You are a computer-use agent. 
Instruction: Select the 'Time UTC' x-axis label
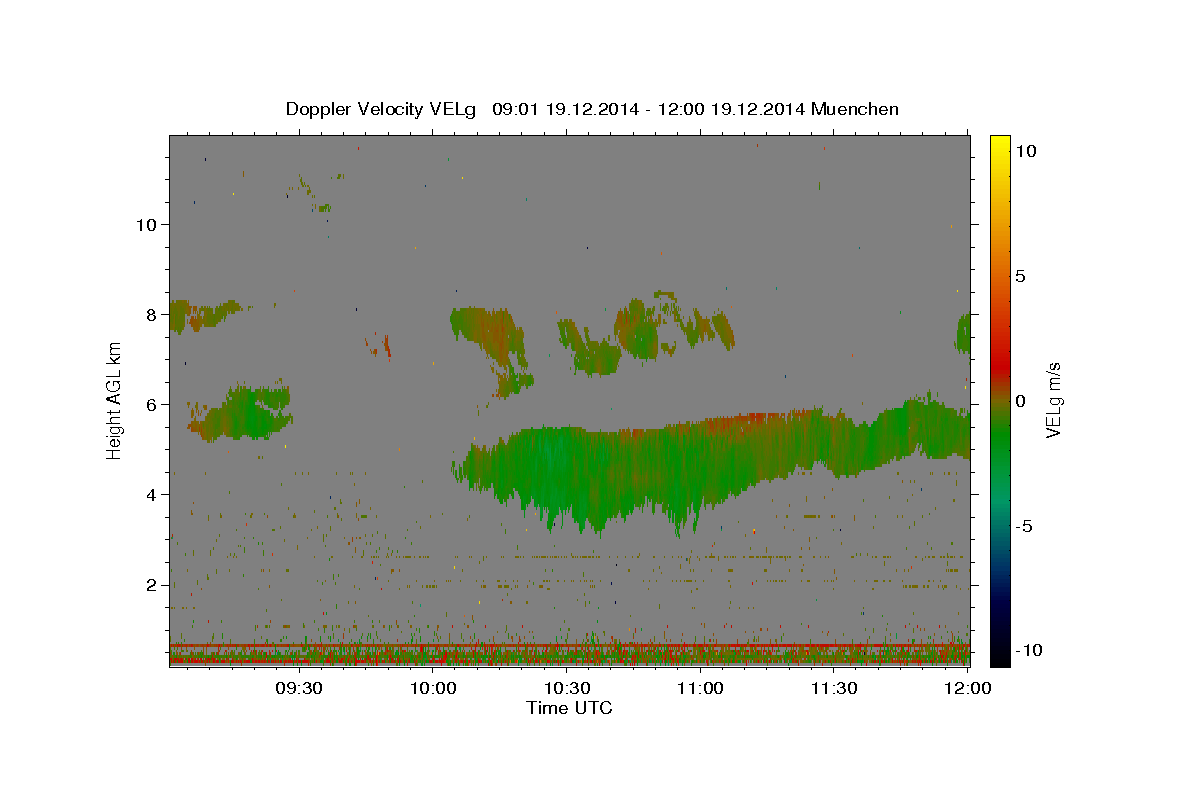(x=569, y=708)
